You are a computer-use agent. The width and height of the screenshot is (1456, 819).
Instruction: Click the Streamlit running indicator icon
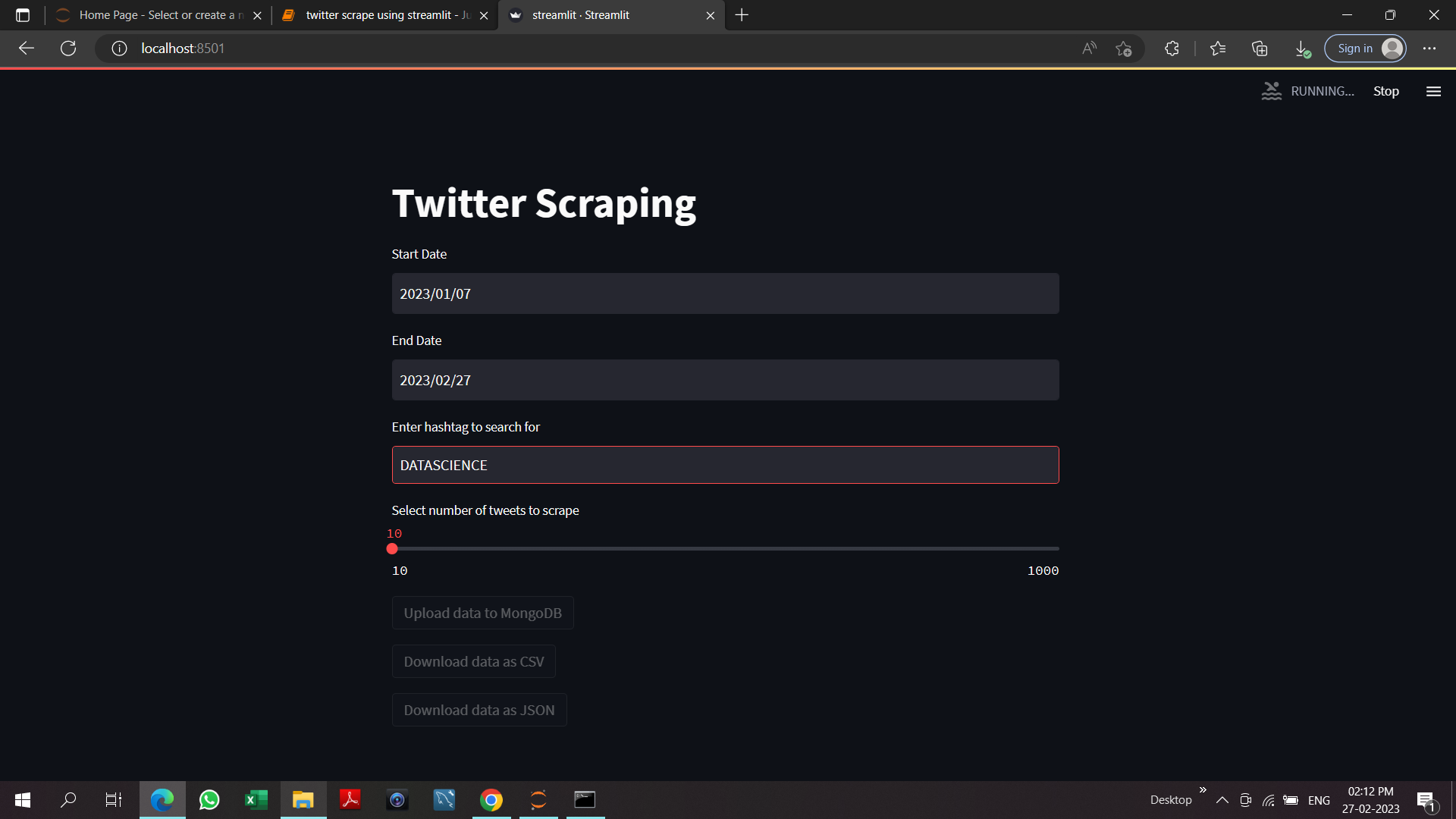tap(1272, 90)
